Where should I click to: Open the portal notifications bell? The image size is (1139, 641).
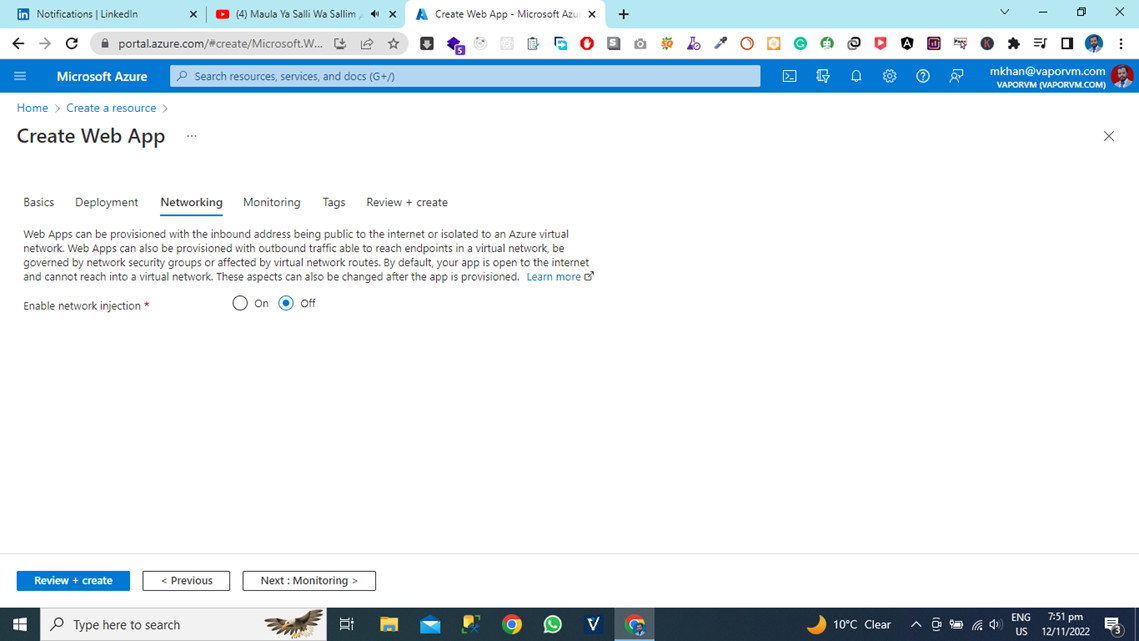[856, 75]
